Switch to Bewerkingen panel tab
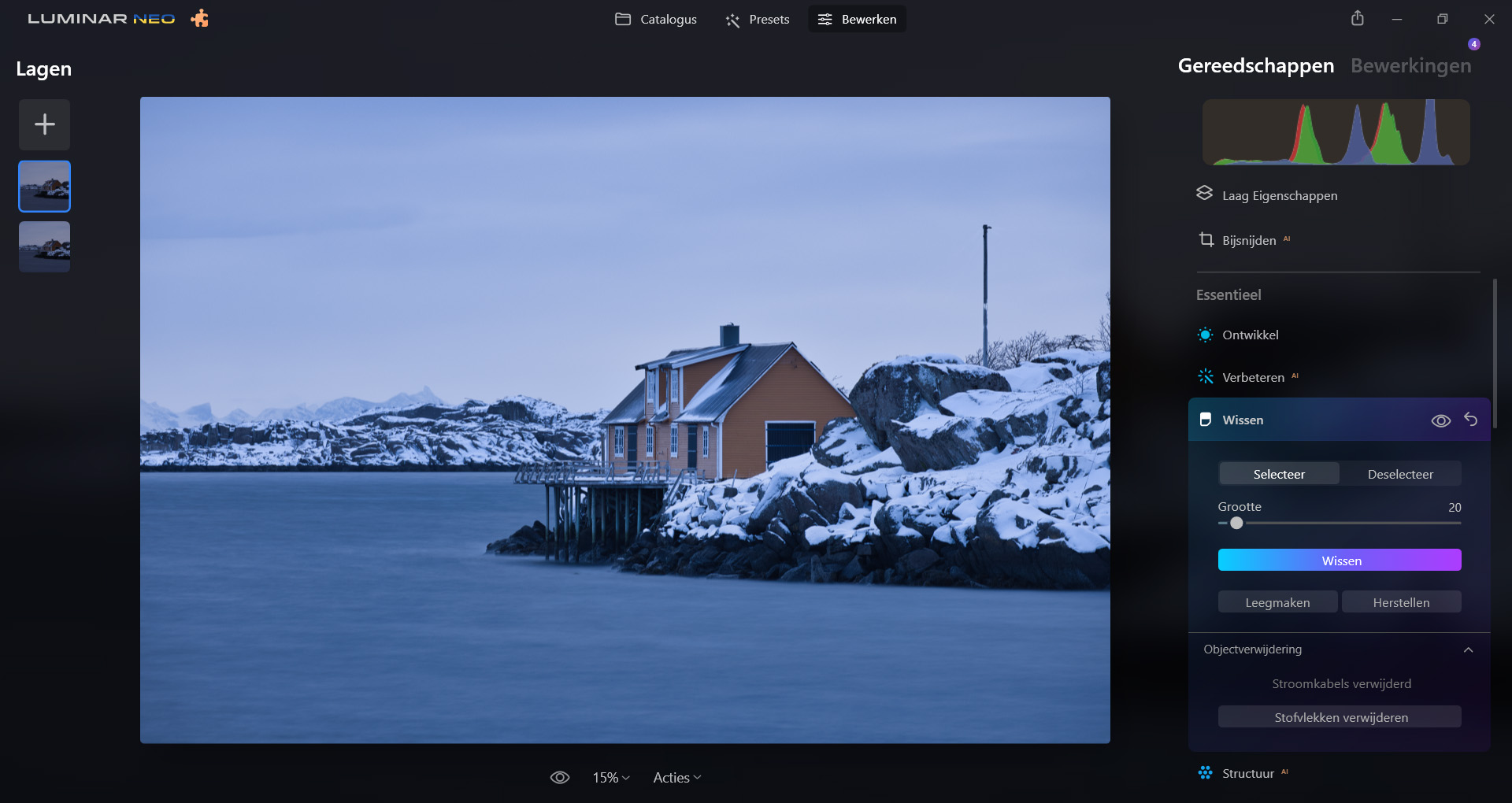 1410,65
